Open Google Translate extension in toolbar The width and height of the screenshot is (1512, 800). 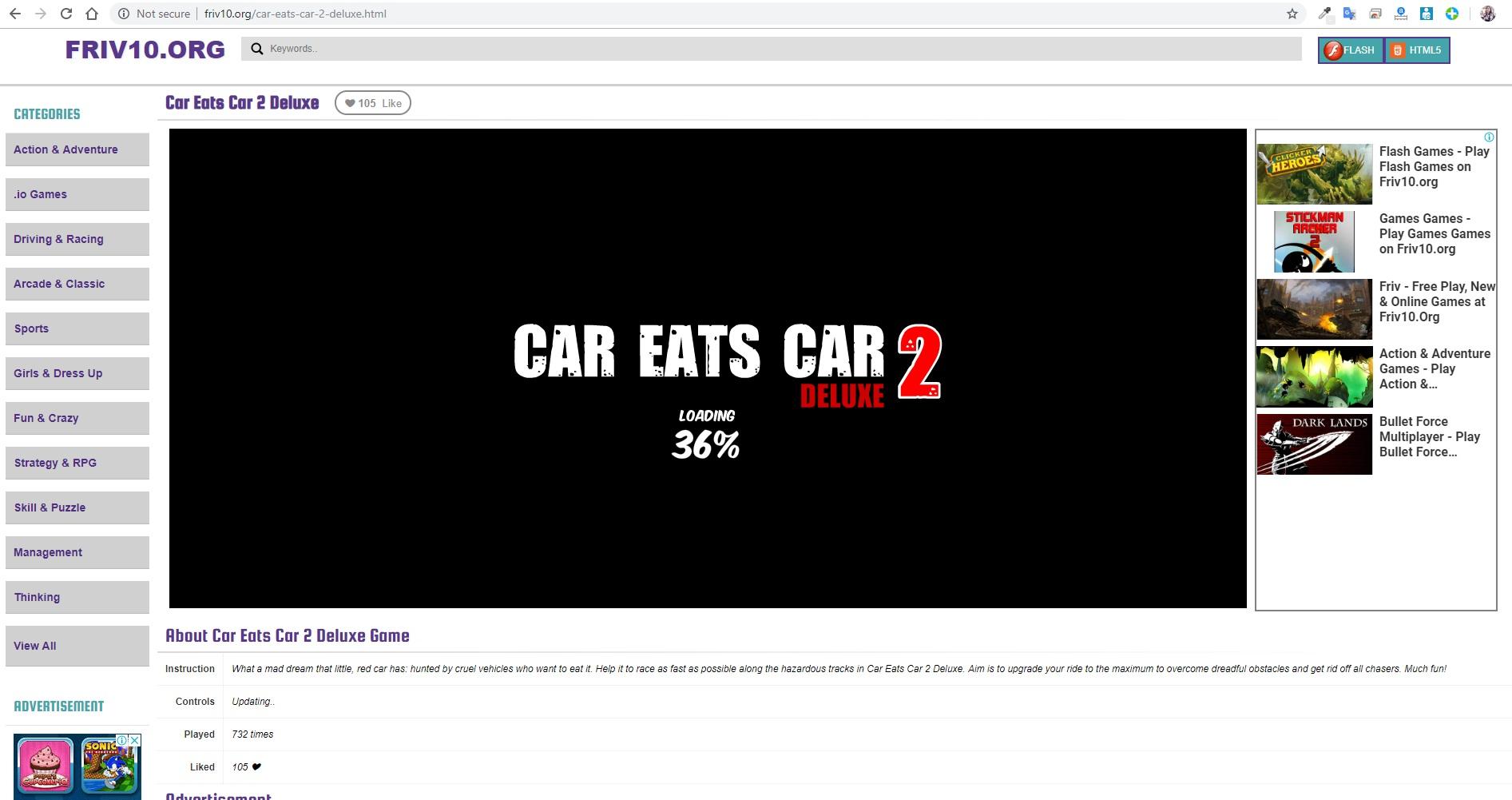(x=1350, y=14)
